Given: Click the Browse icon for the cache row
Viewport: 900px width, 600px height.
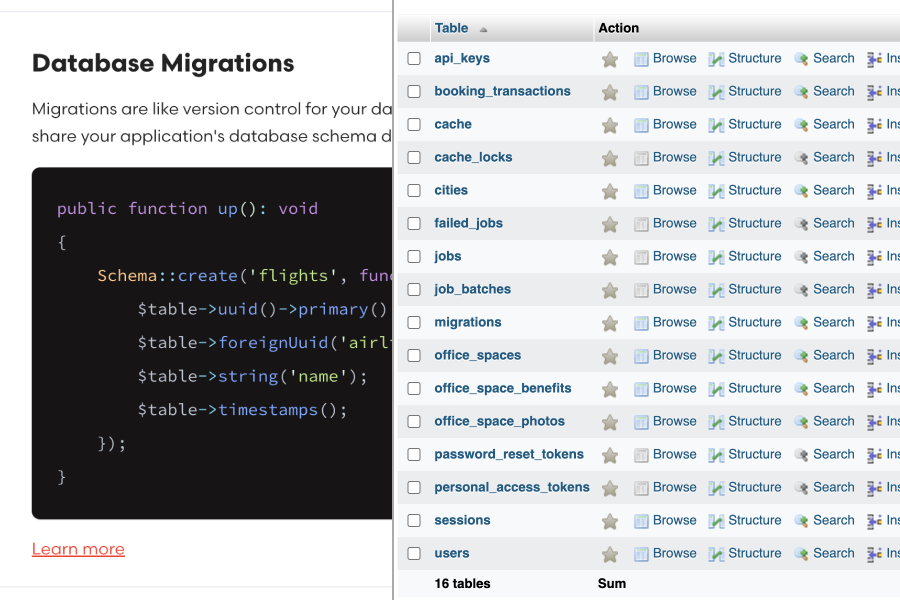Looking at the screenshot, I should coord(641,125).
